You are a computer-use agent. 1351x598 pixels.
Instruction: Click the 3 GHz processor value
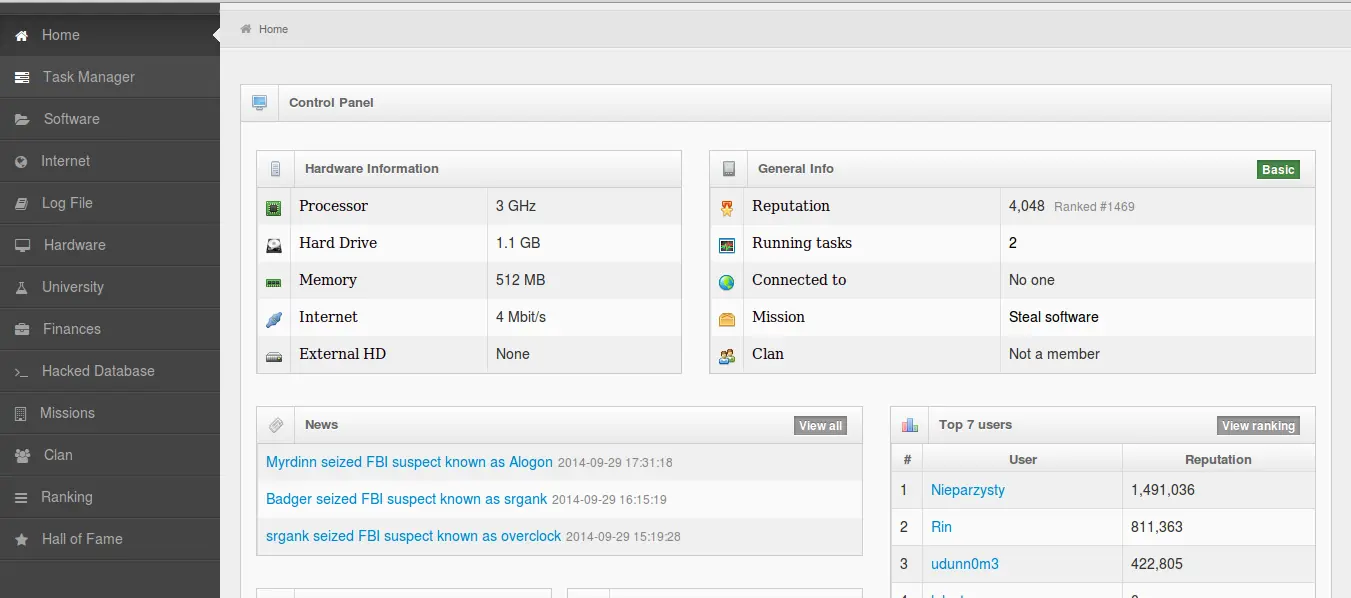pyautogui.click(x=516, y=206)
